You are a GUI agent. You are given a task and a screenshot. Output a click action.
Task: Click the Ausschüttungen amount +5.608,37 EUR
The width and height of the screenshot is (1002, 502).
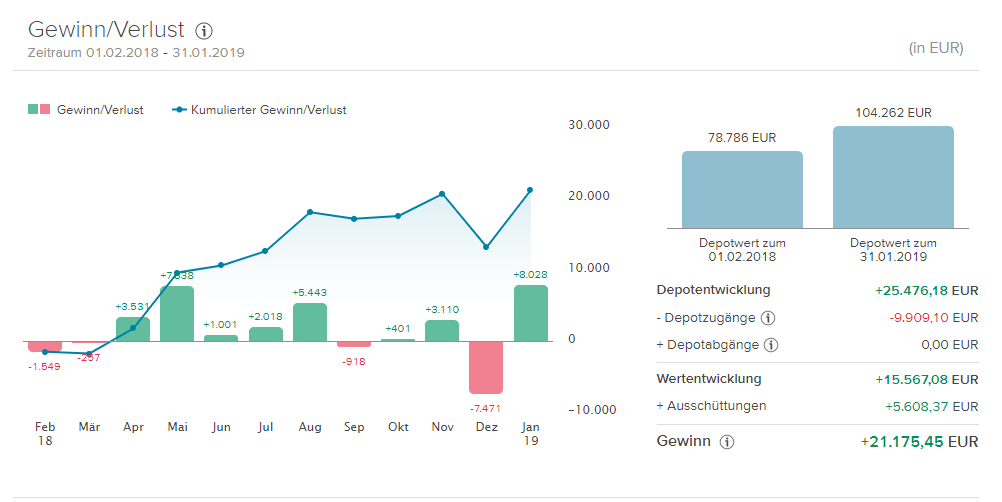coord(931,407)
